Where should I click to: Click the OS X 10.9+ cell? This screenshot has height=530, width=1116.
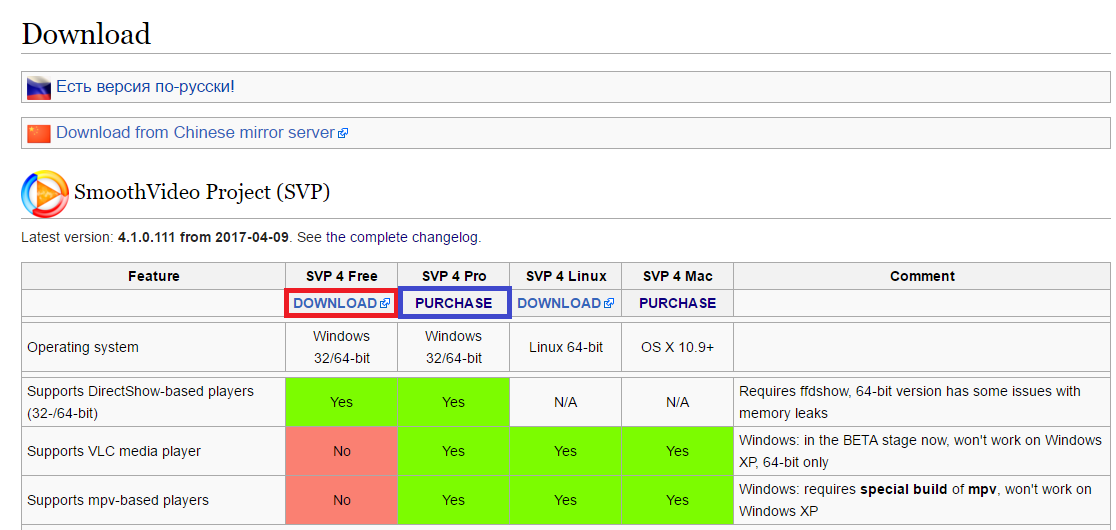678,348
